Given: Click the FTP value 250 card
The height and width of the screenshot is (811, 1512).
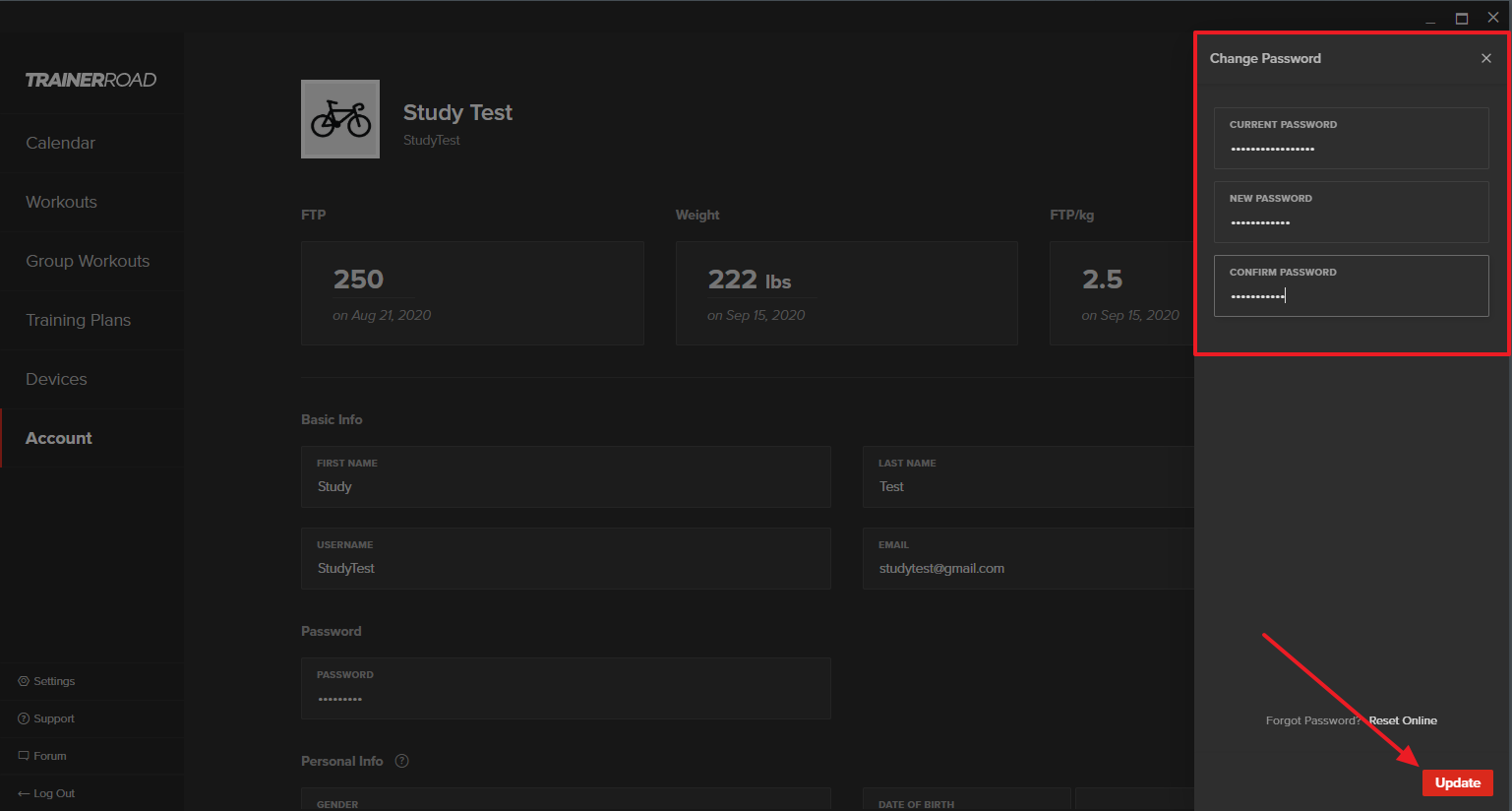Looking at the screenshot, I should [x=472, y=293].
